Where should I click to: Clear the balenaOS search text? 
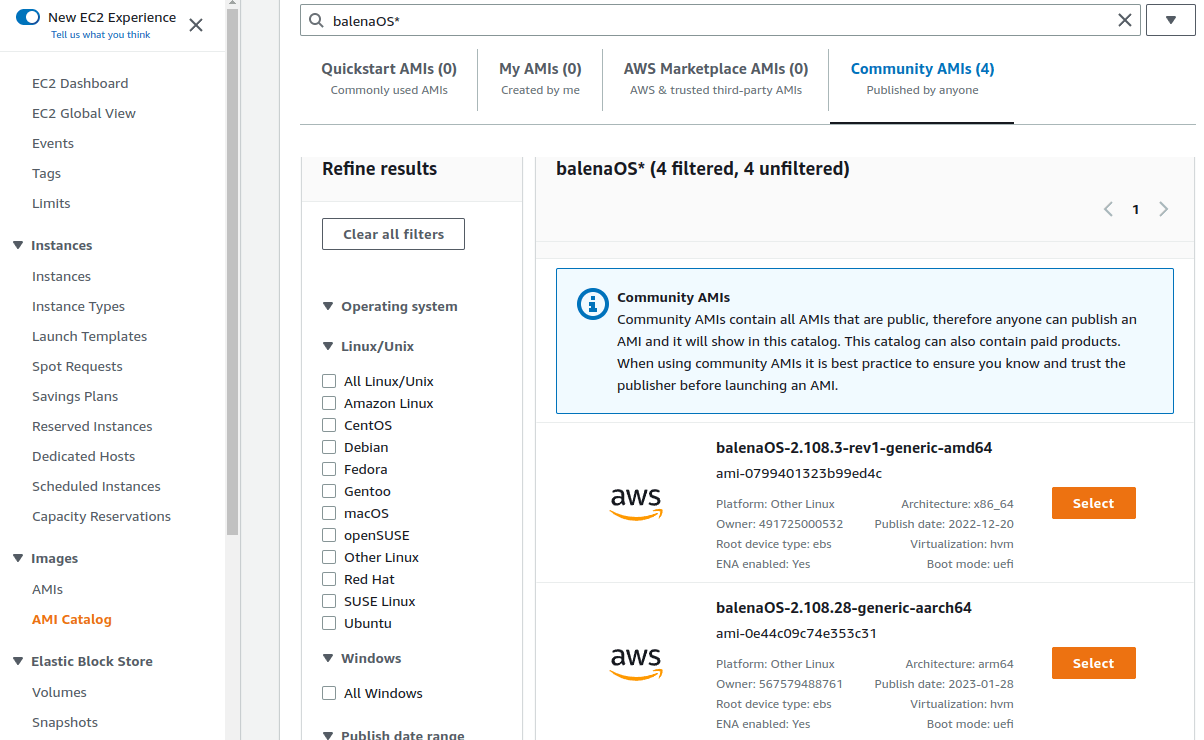tap(1125, 20)
